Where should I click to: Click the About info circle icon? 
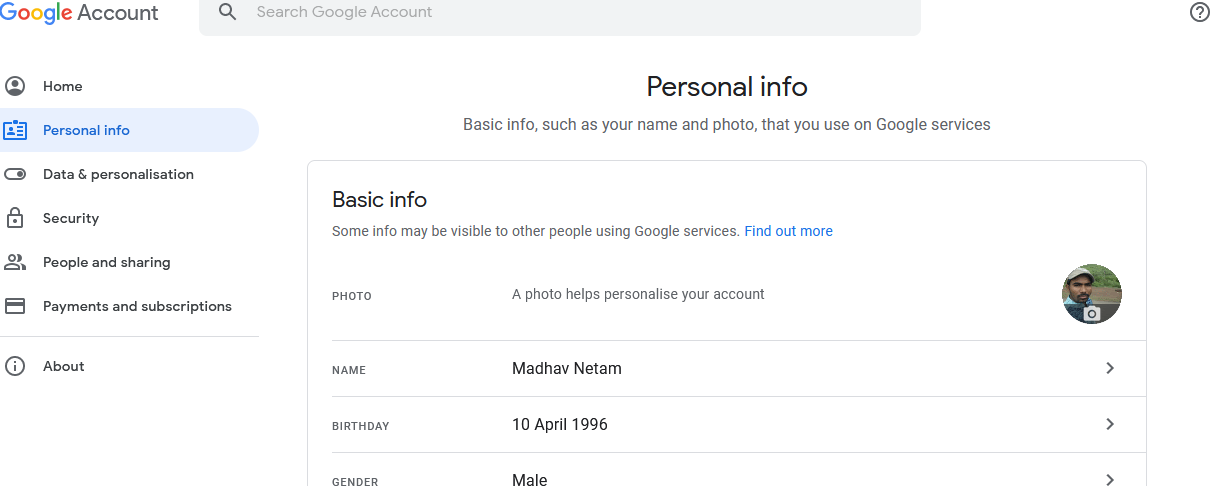(15, 366)
